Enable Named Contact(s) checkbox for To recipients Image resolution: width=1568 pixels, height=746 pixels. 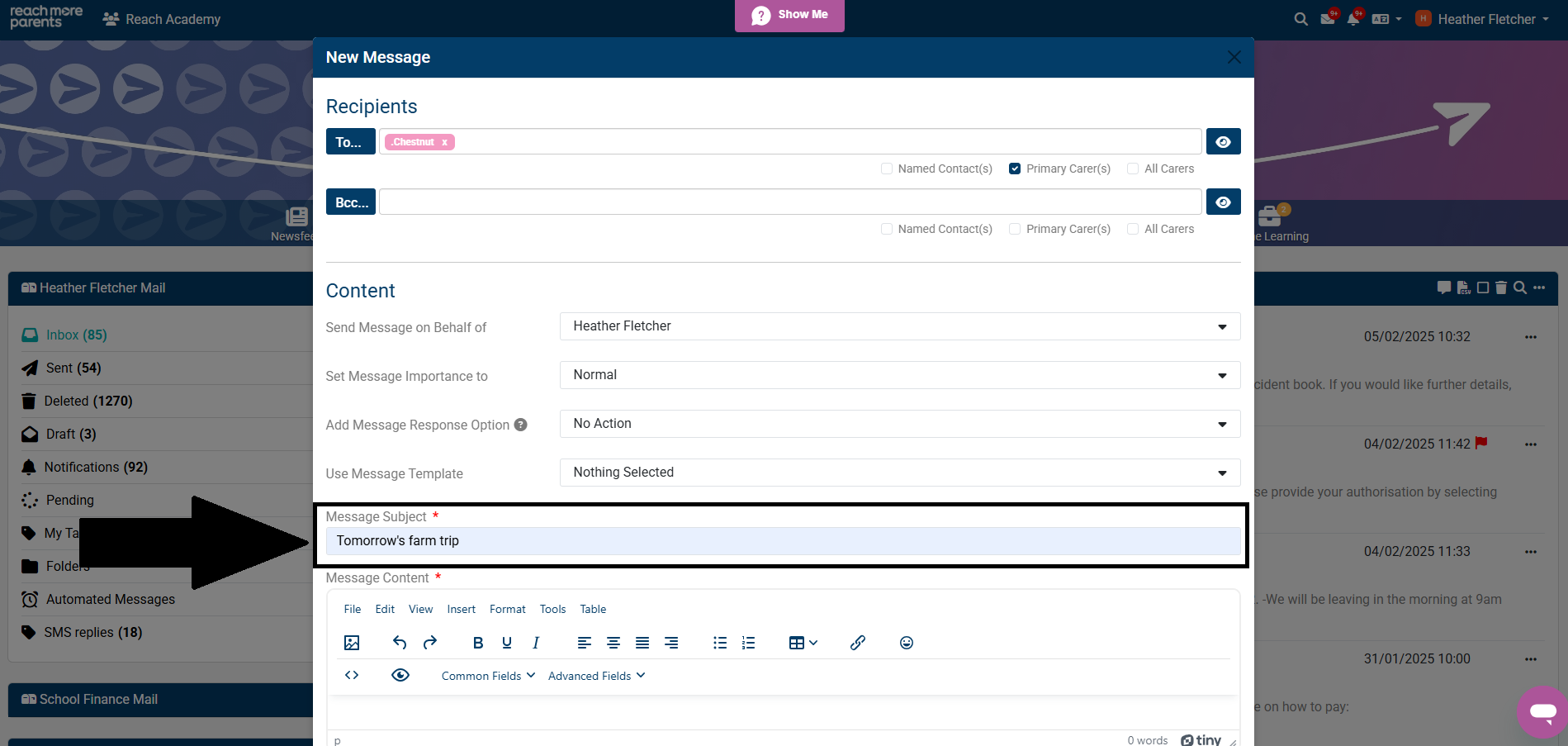(887, 169)
